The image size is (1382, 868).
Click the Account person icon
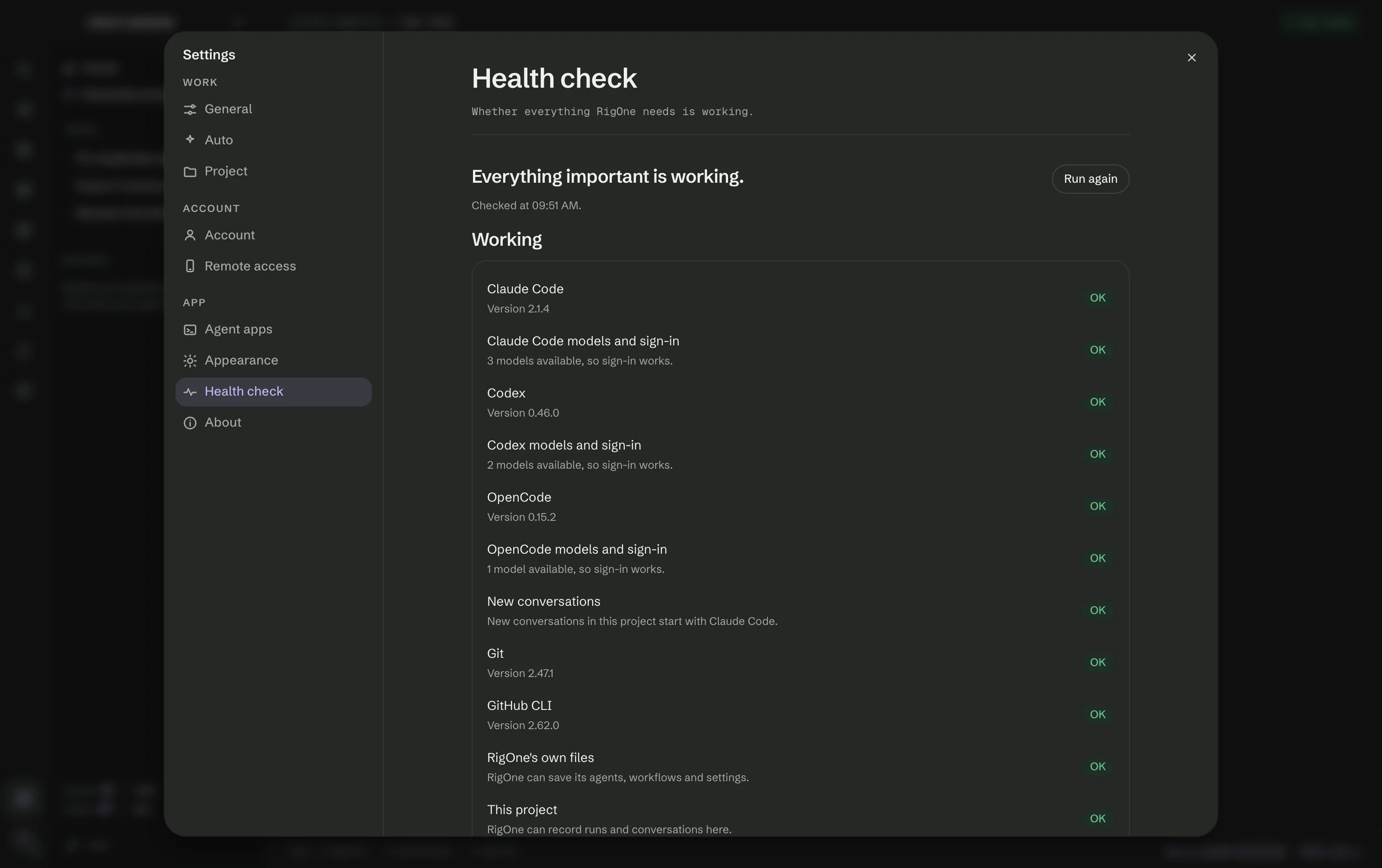pyautogui.click(x=190, y=235)
